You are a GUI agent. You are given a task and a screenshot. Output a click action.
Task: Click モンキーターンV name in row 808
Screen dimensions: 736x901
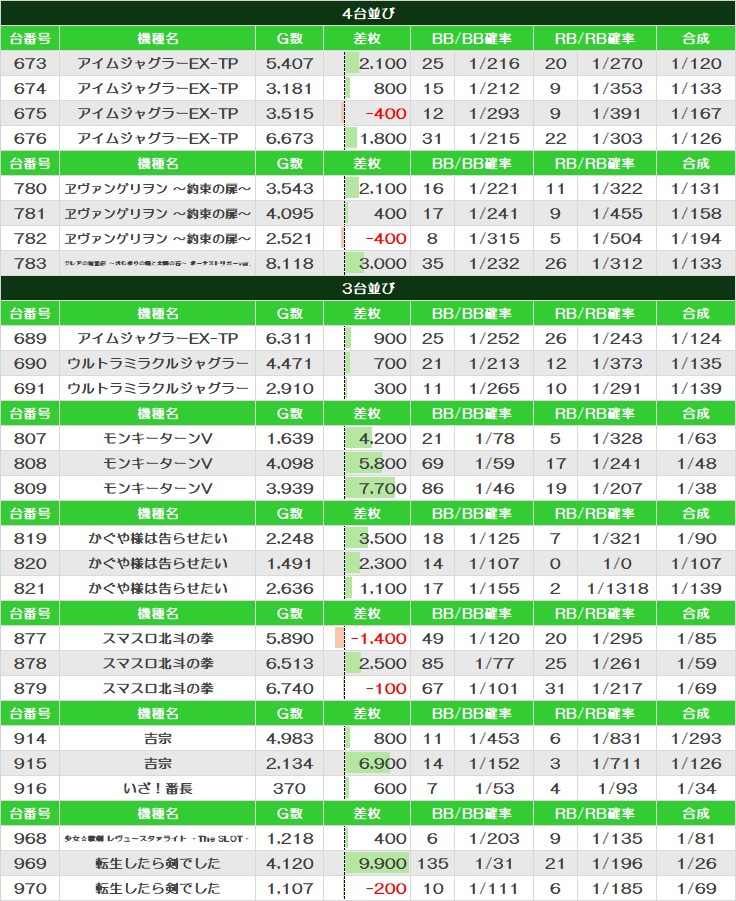point(157,463)
